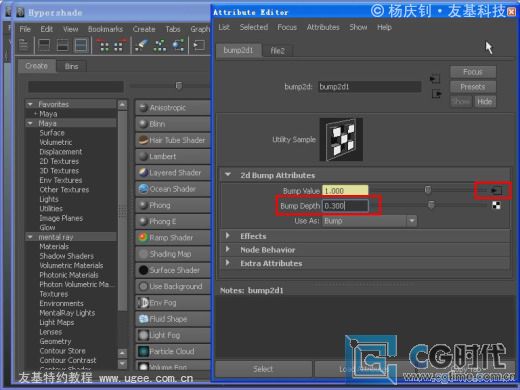Open Attribute Editor Selected menu
Screen dimensions: 520x390
point(254,27)
